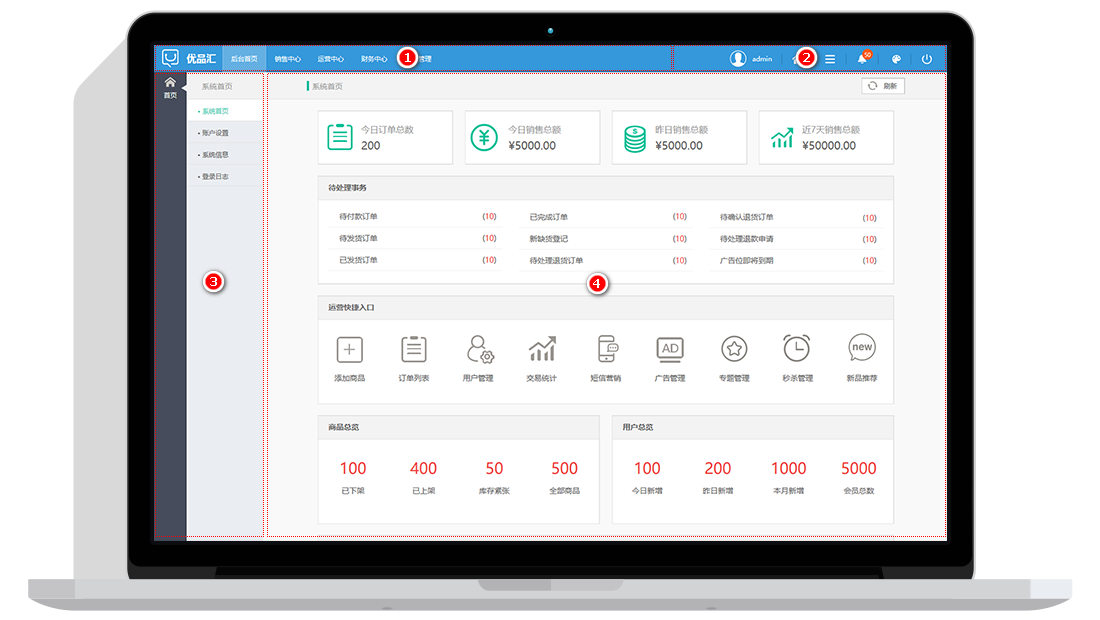Click the power logout icon

point(927,59)
